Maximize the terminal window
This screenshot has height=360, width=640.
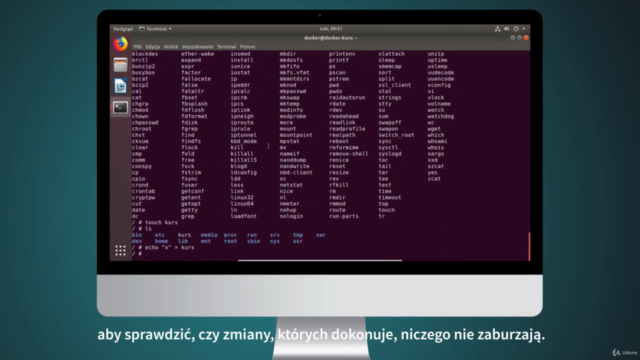point(519,38)
